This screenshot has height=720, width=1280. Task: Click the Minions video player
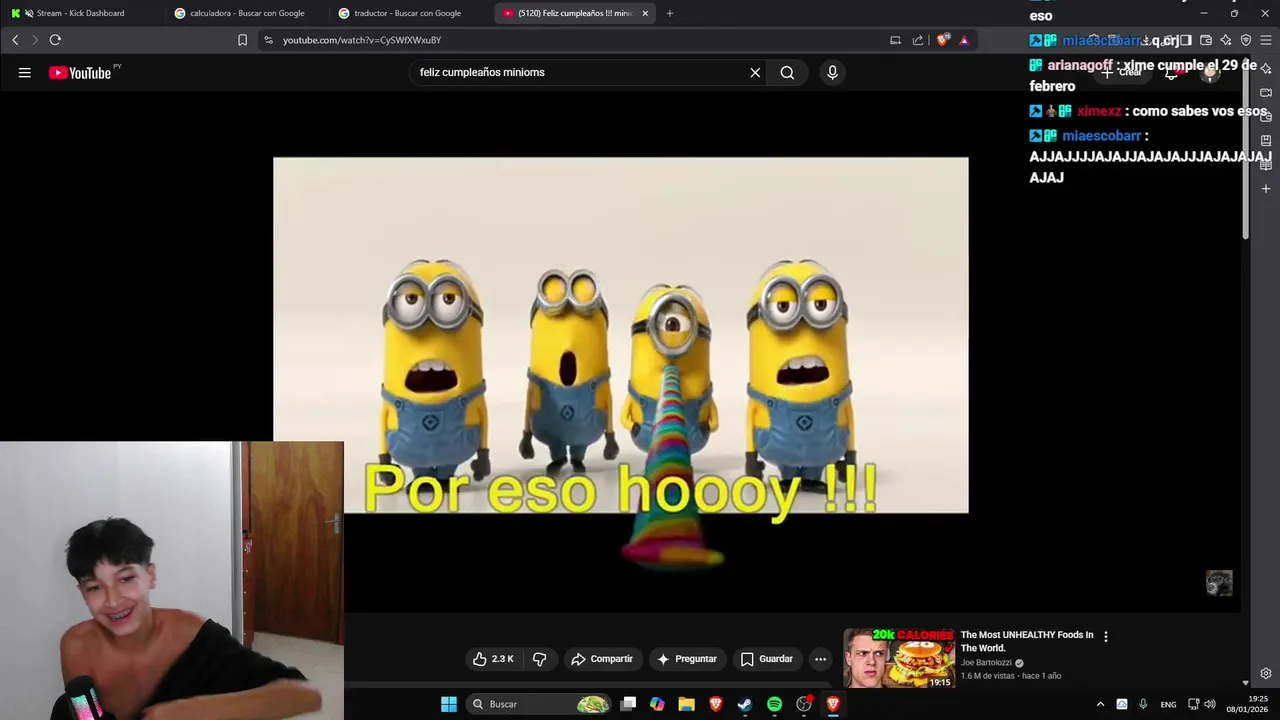click(x=621, y=335)
